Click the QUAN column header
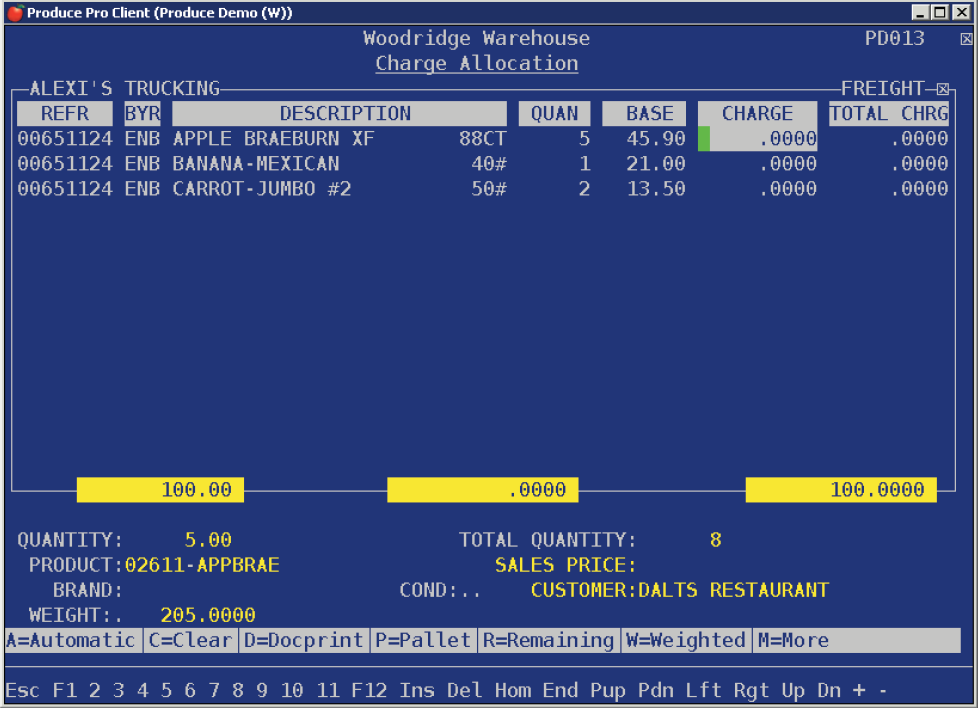The image size is (978, 708). pyautogui.click(x=554, y=114)
